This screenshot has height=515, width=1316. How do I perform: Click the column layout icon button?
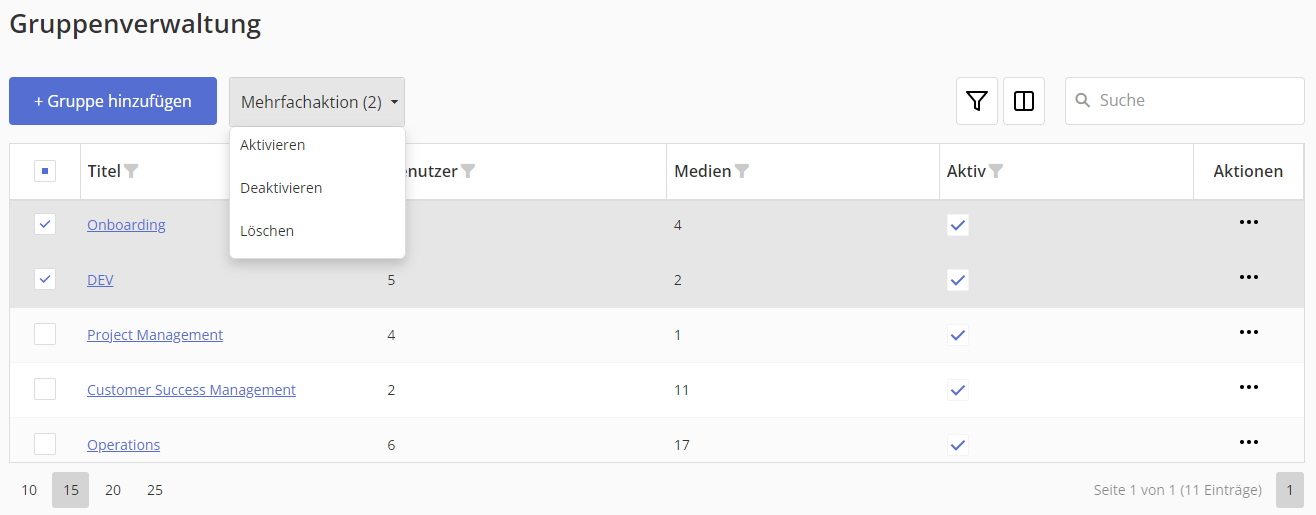tap(1023, 101)
